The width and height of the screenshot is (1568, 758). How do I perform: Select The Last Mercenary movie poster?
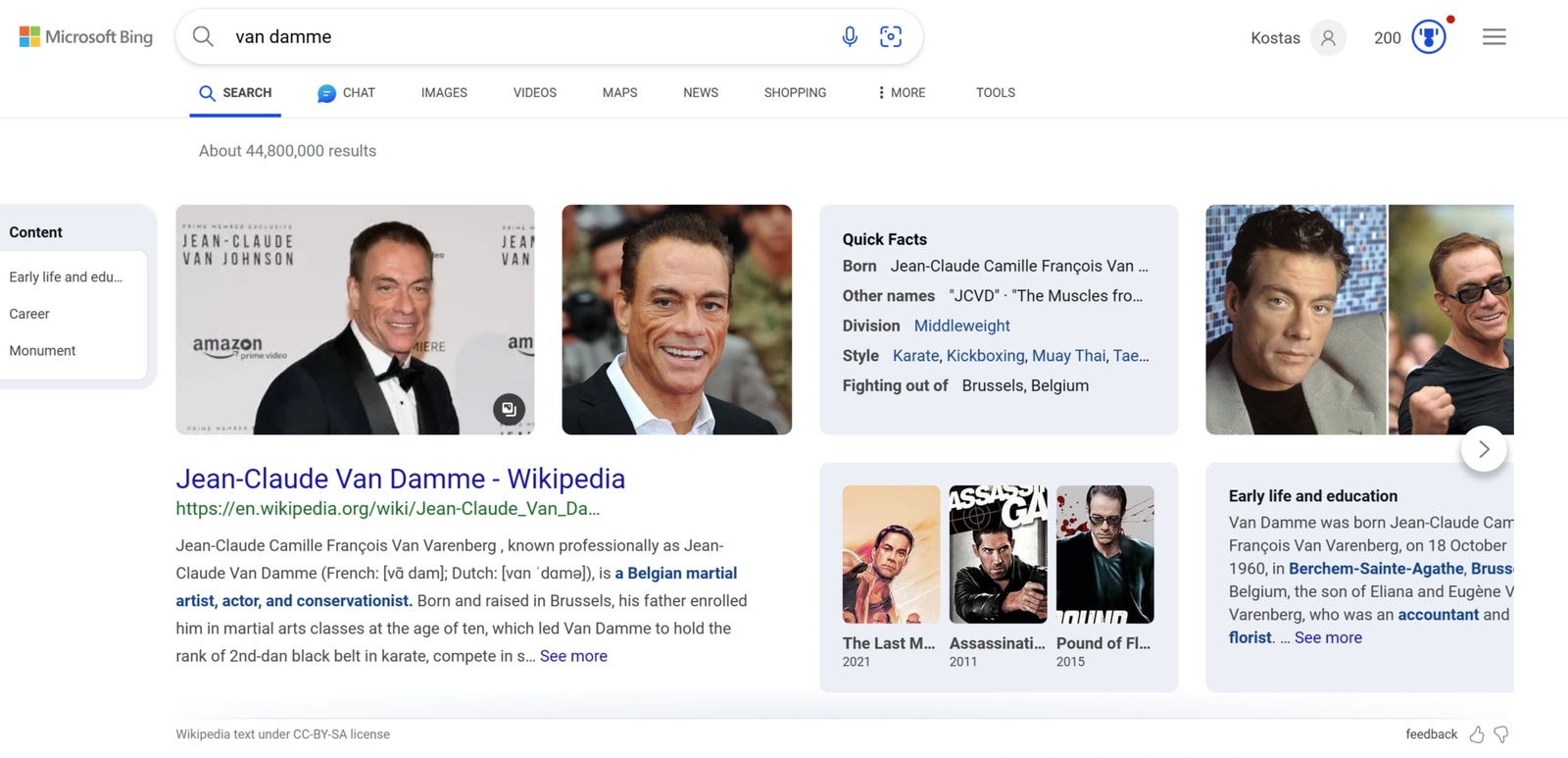click(x=890, y=554)
